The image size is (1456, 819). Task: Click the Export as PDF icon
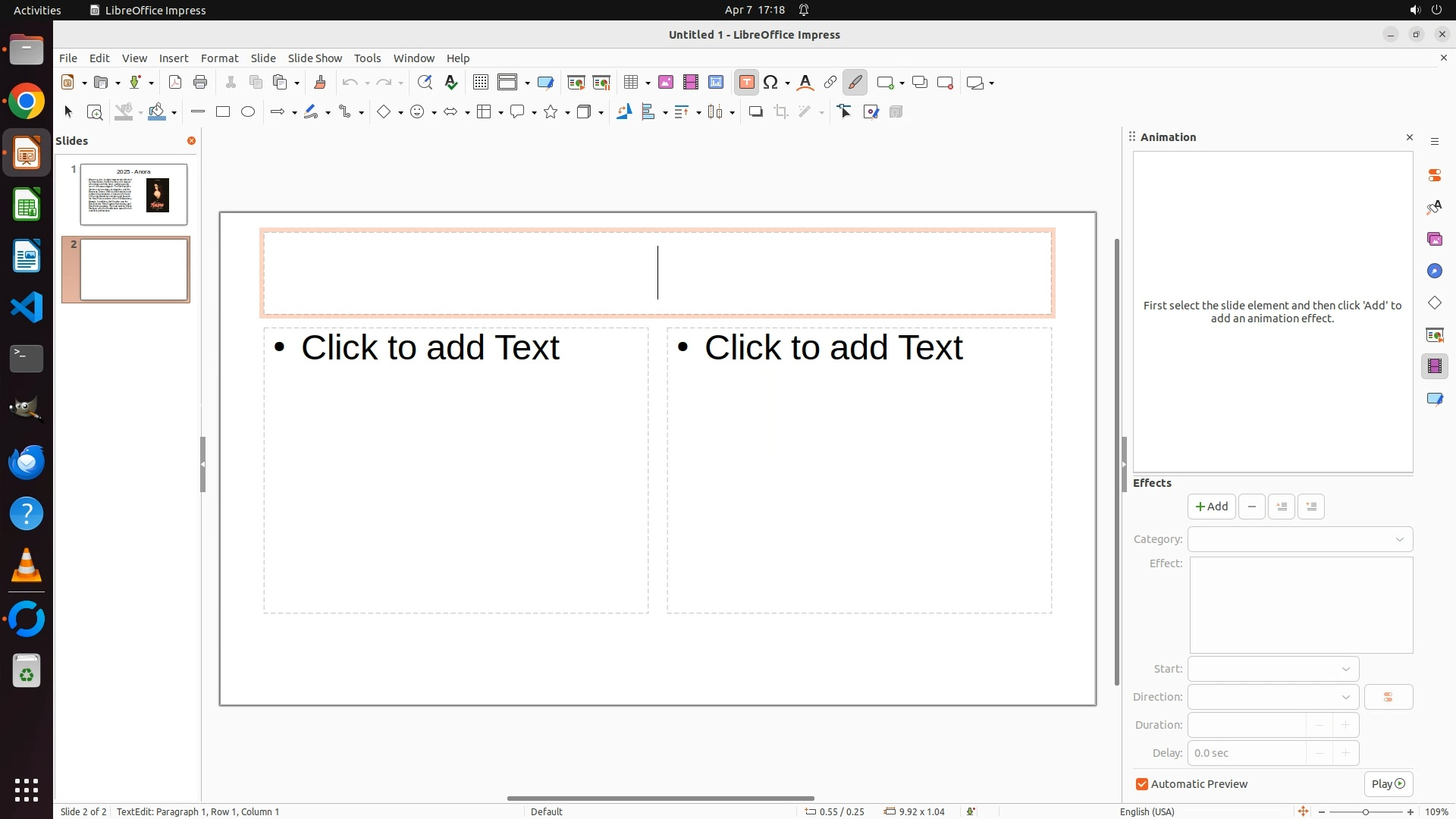pos(175,83)
